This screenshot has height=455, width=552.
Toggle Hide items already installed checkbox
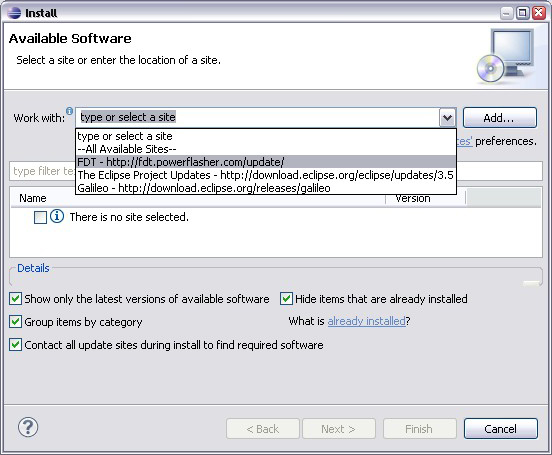[x=286, y=299]
